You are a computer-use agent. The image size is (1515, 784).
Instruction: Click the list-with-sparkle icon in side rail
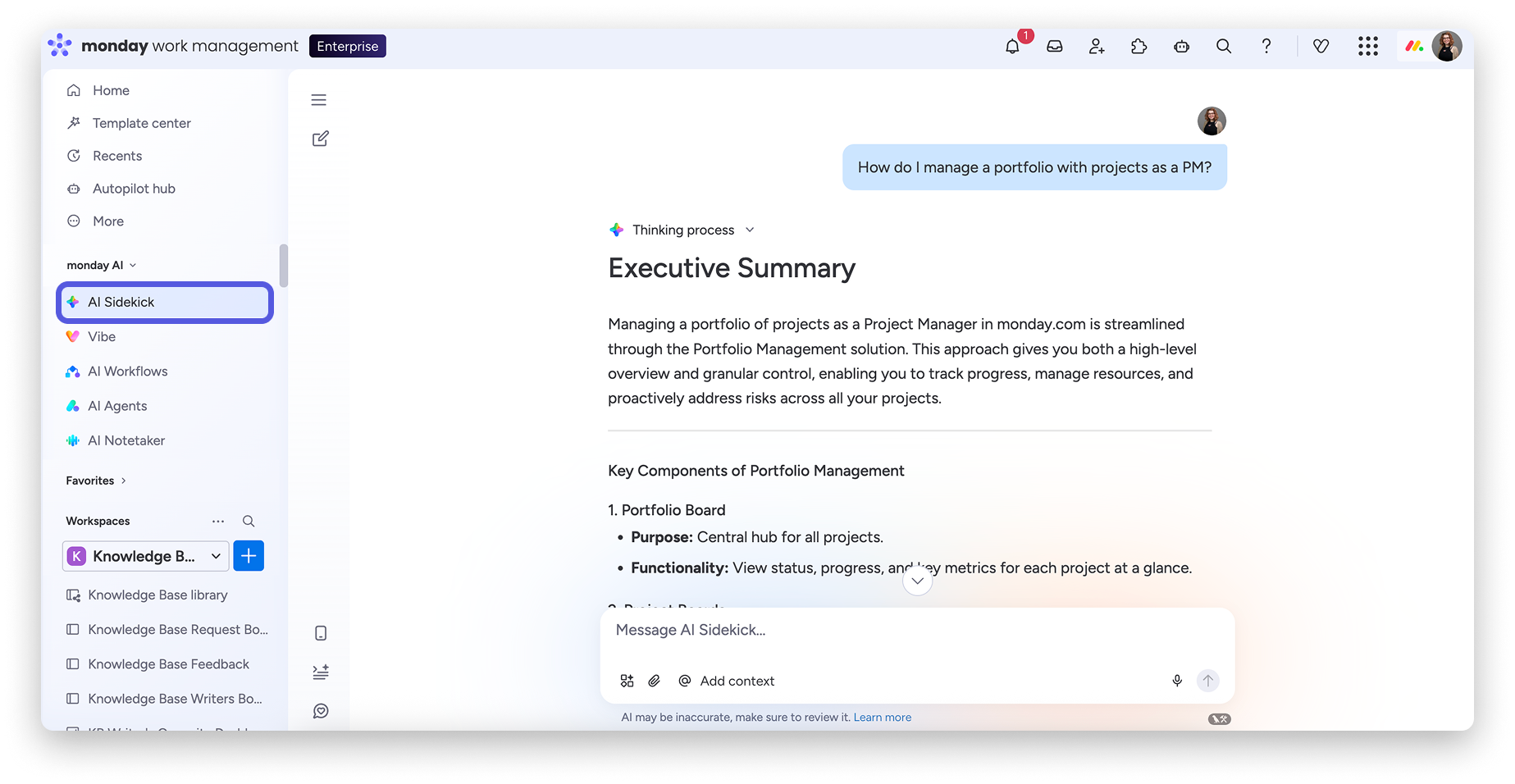pyautogui.click(x=321, y=672)
